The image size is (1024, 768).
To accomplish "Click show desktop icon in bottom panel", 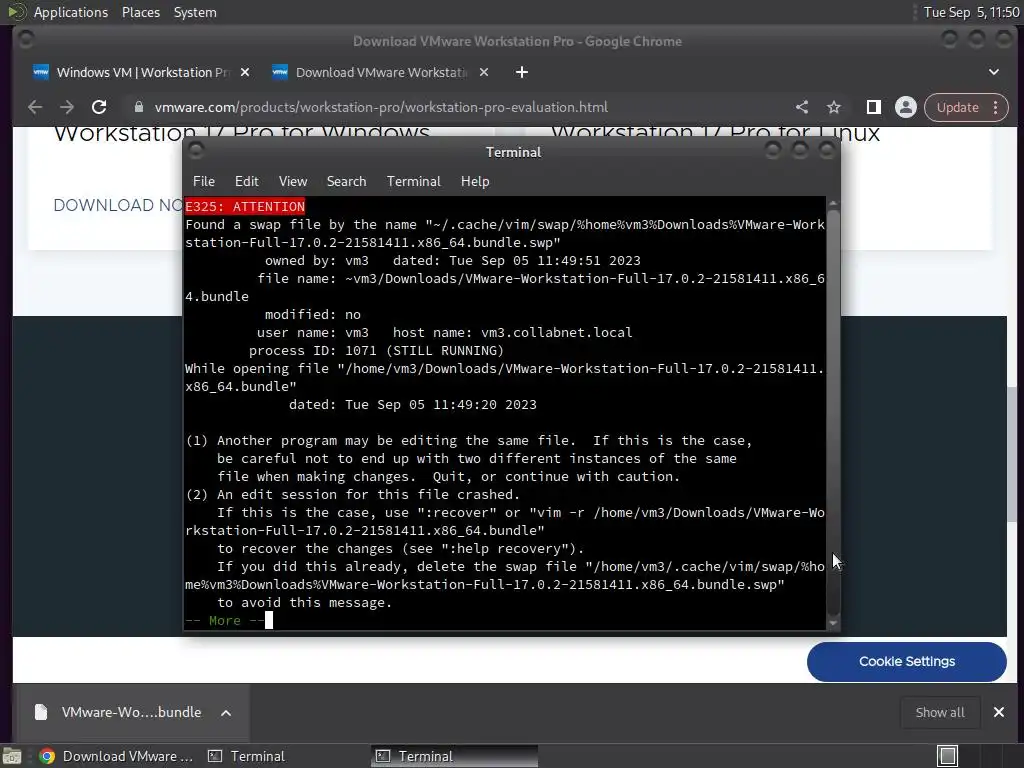I will click(x=12, y=756).
